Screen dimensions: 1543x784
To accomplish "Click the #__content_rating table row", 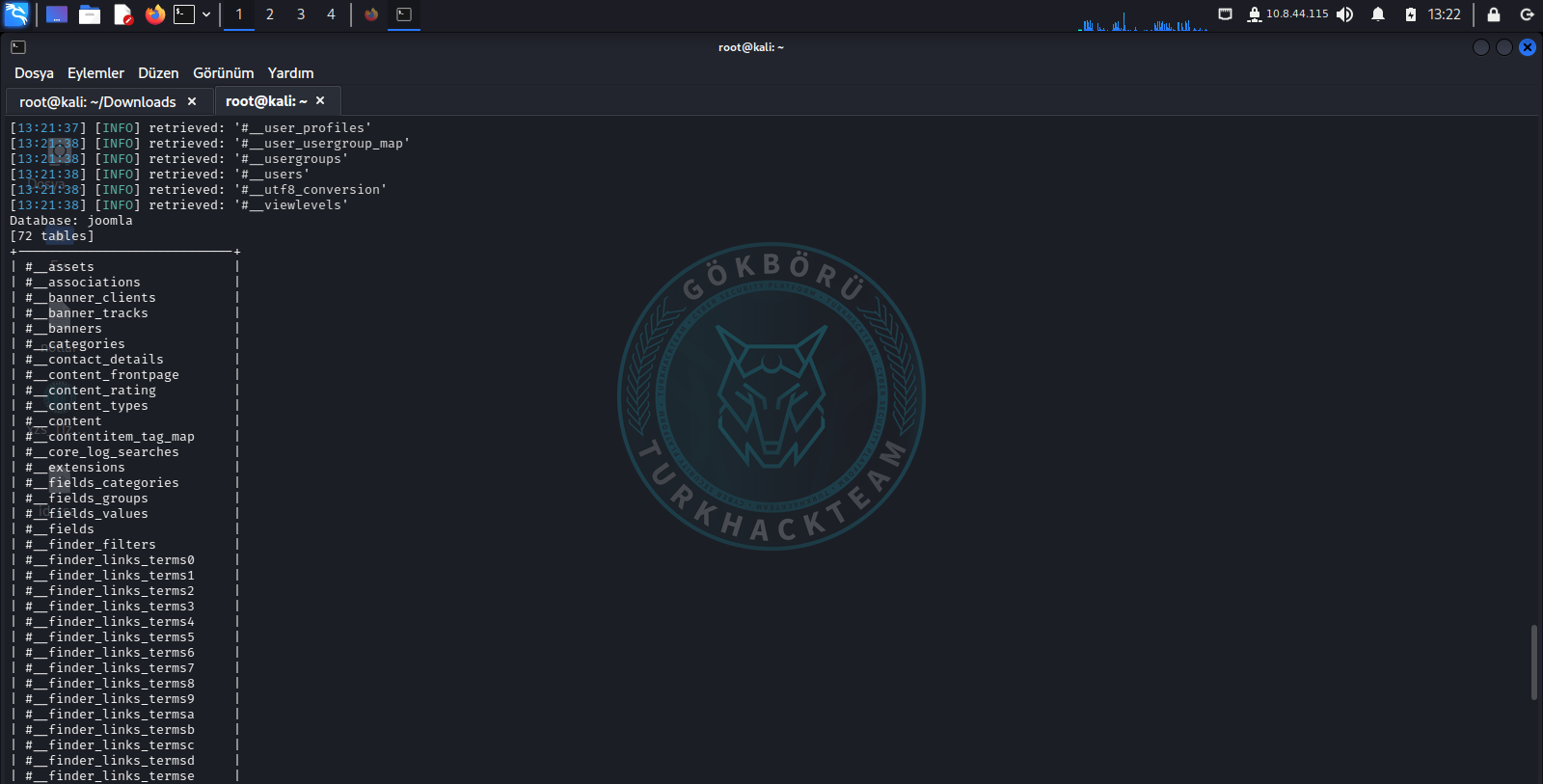I will tap(124, 391).
